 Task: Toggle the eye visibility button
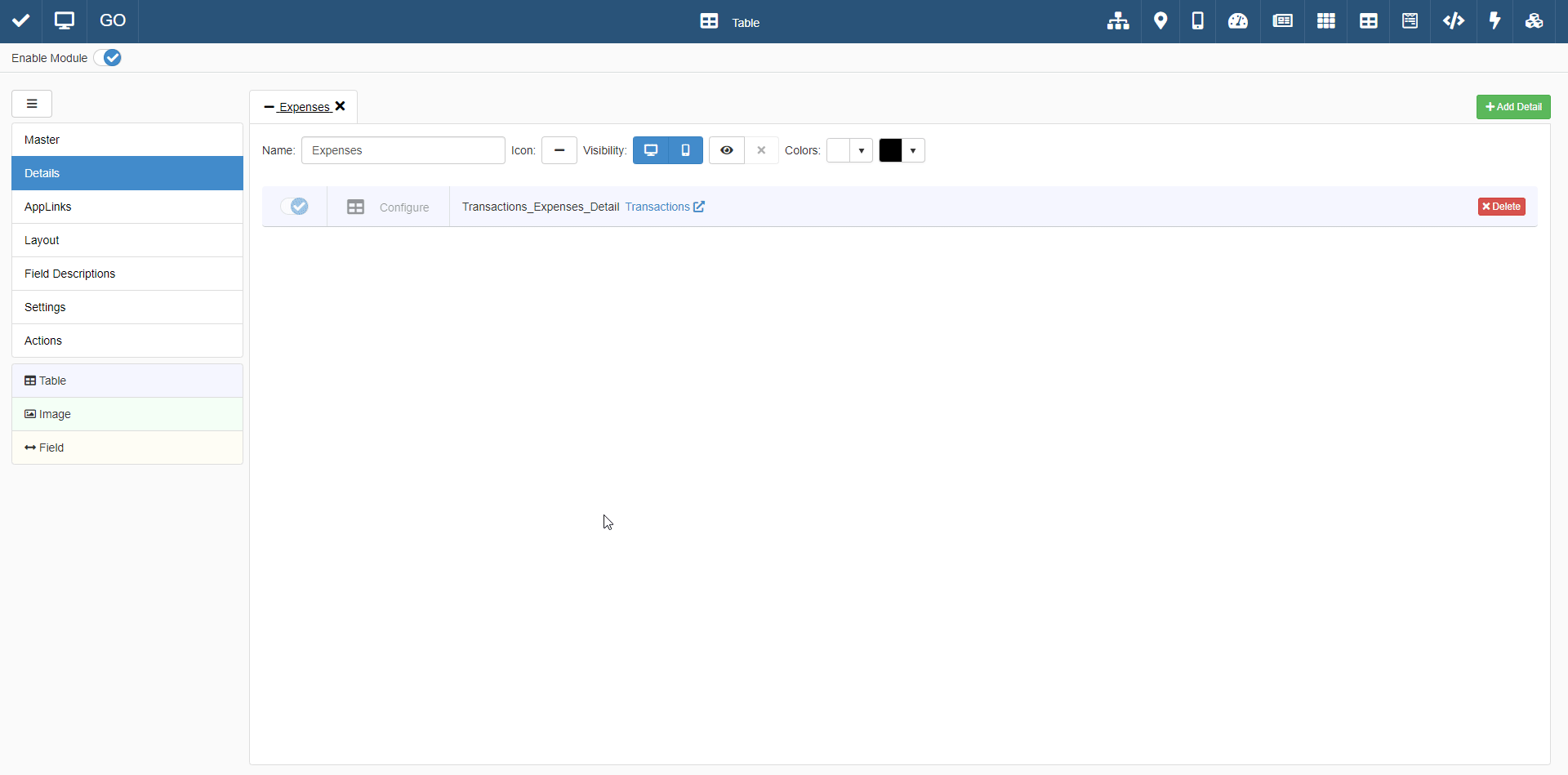727,150
